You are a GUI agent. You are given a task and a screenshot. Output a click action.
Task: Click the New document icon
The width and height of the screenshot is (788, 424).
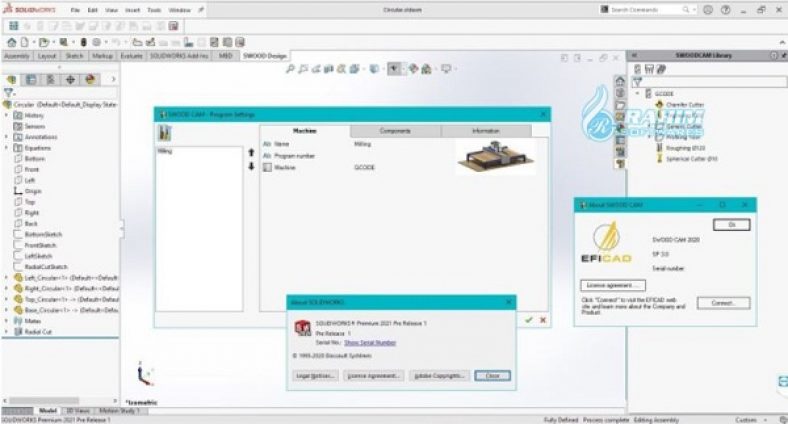coord(24,42)
